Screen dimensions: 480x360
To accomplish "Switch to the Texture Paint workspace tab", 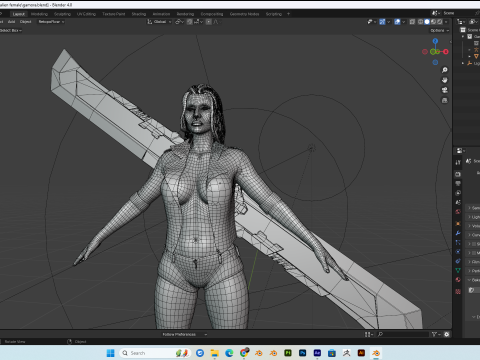I will click(114, 14).
